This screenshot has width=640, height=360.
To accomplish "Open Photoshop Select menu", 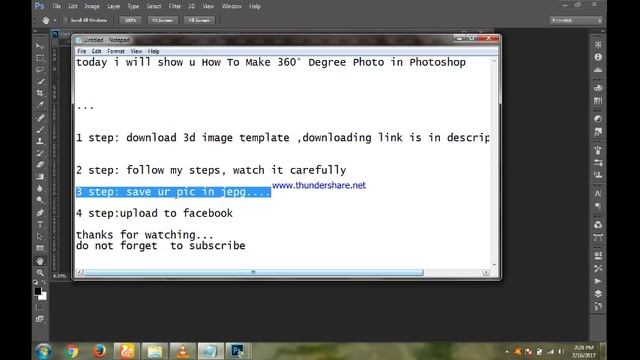I will [154, 7].
